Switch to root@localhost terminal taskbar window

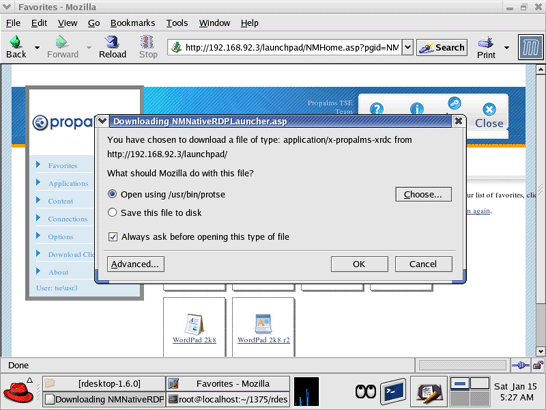tap(228, 399)
